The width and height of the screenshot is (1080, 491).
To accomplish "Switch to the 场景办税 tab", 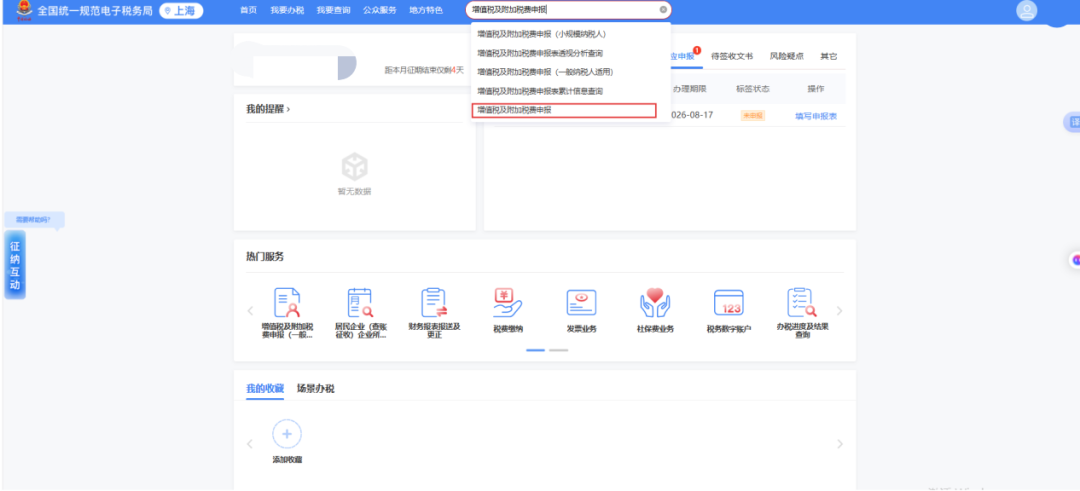I will point(315,388).
